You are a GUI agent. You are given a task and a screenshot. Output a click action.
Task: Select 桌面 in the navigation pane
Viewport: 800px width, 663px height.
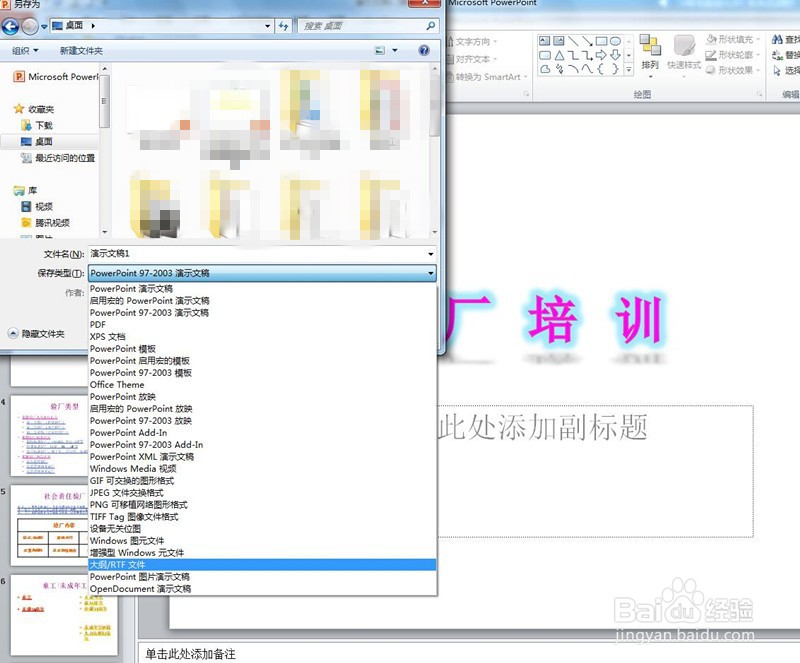pos(49,141)
